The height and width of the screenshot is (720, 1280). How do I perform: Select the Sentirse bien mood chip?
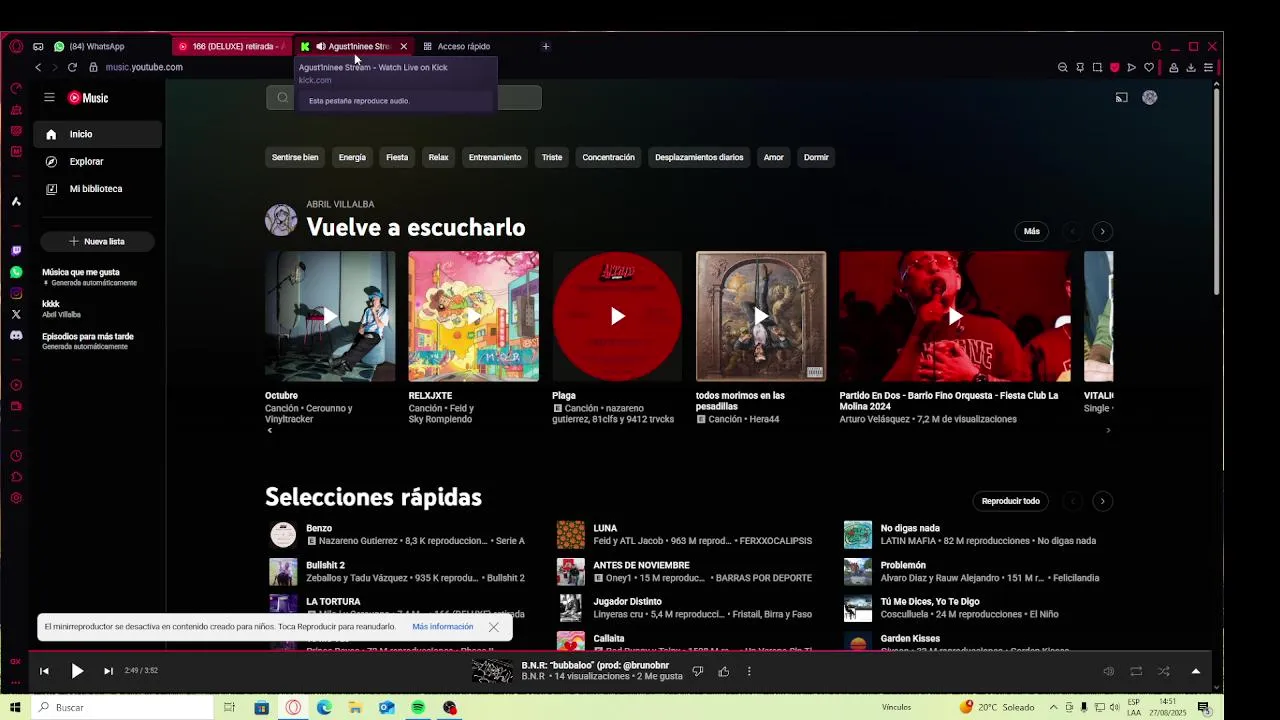point(295,157)
